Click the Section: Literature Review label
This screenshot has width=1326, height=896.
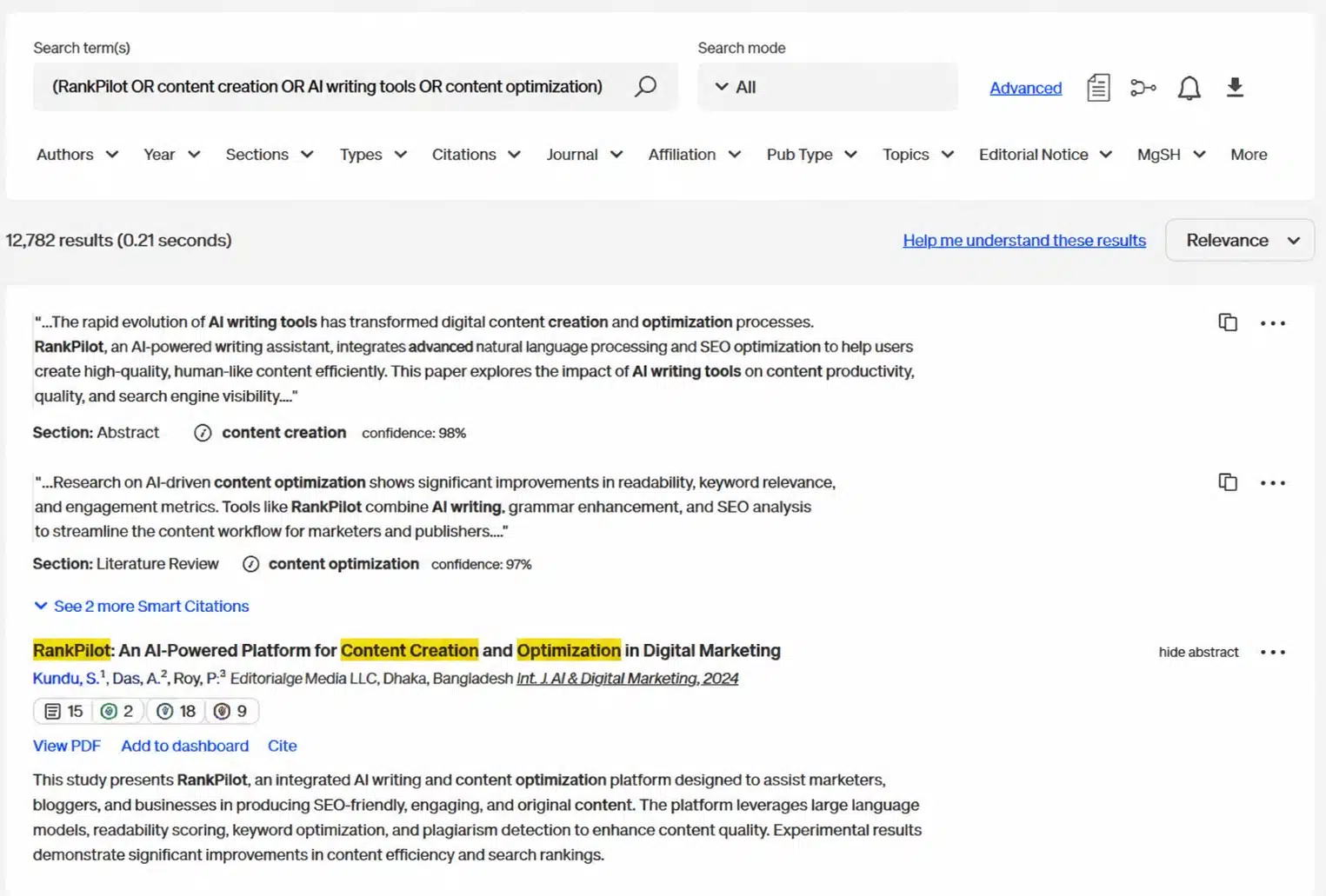125,563
